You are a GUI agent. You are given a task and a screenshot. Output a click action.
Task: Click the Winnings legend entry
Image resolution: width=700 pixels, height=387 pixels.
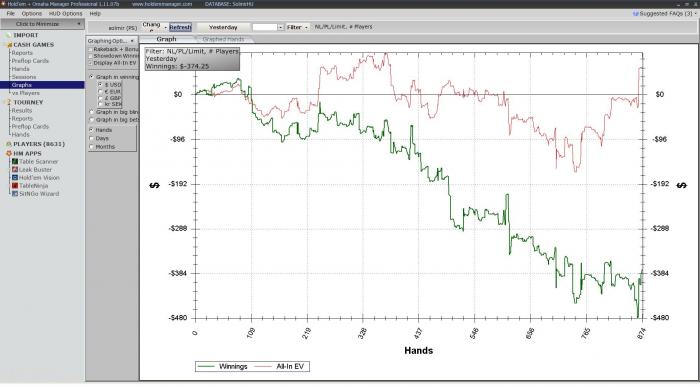[222, 366]
